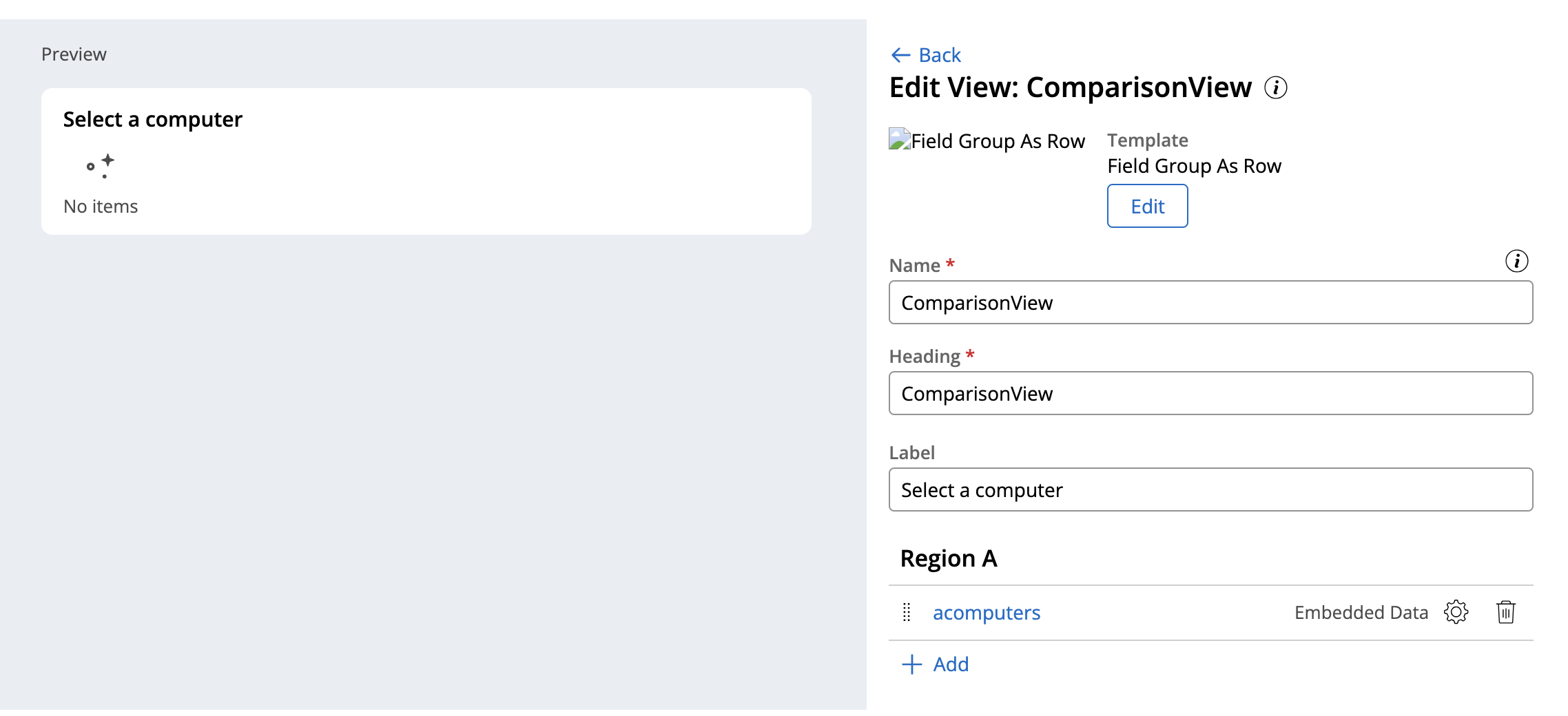Click the 'Embedded Data' label
The image size is (1568, 716).
click(x=1361, y=612)
